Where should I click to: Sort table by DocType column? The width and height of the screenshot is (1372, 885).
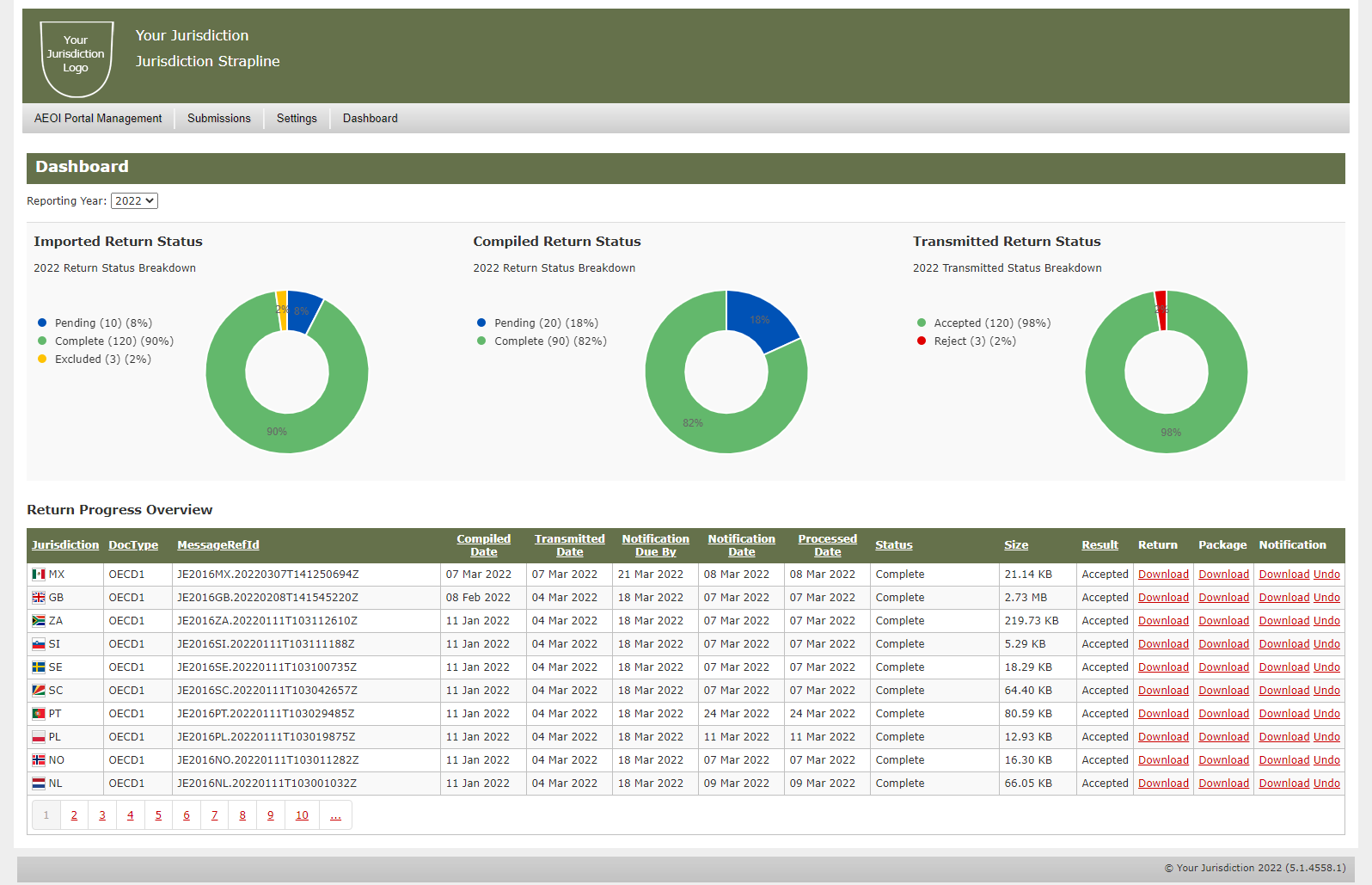[x=133, y=545]
